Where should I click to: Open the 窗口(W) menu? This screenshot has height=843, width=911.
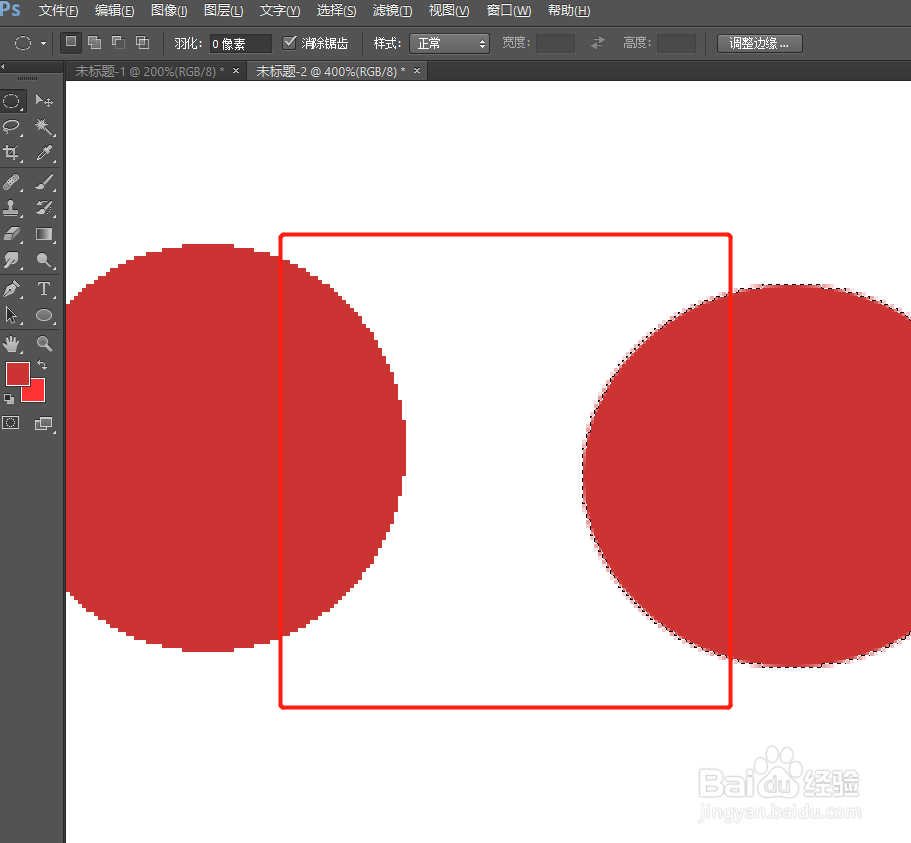(x=508, y=10)
